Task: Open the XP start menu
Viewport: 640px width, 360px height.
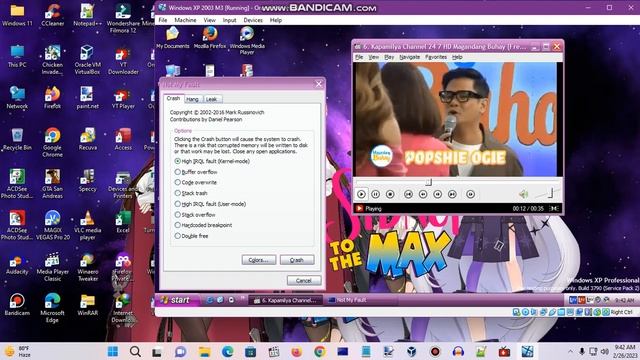Action: click(x=177, y=300)
